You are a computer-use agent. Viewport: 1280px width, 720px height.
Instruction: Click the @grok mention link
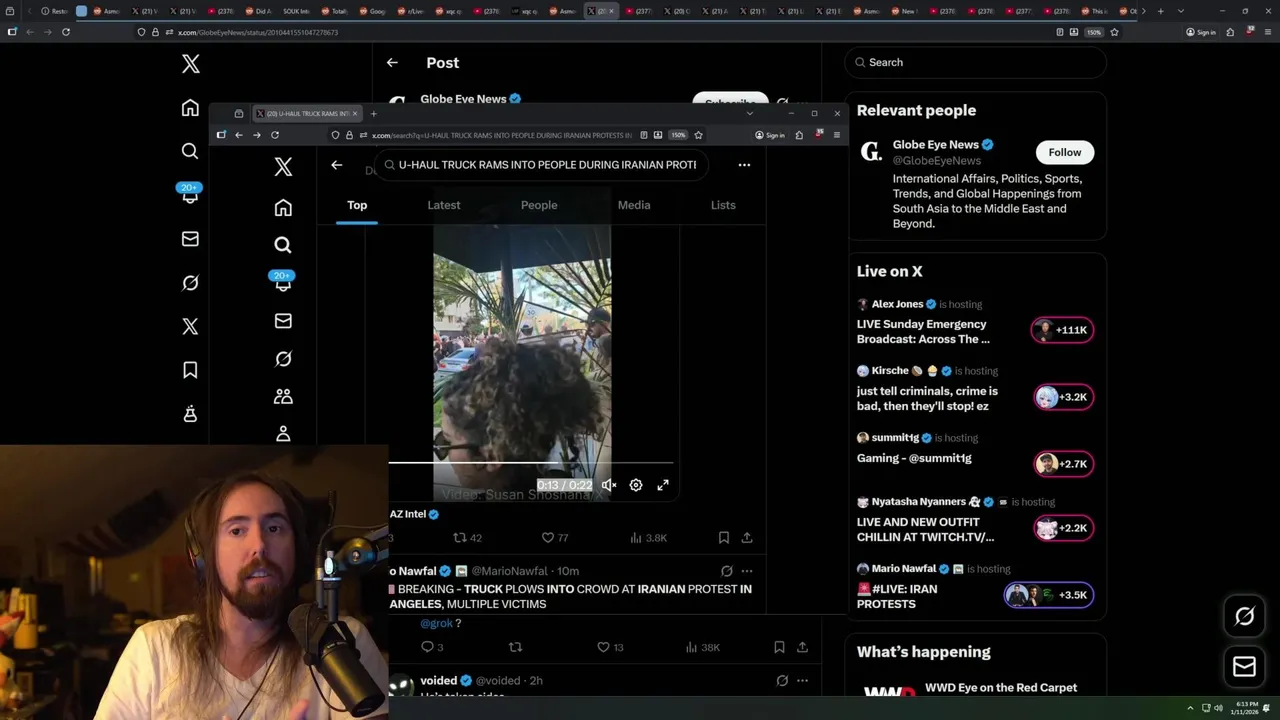tap(436, 623)
